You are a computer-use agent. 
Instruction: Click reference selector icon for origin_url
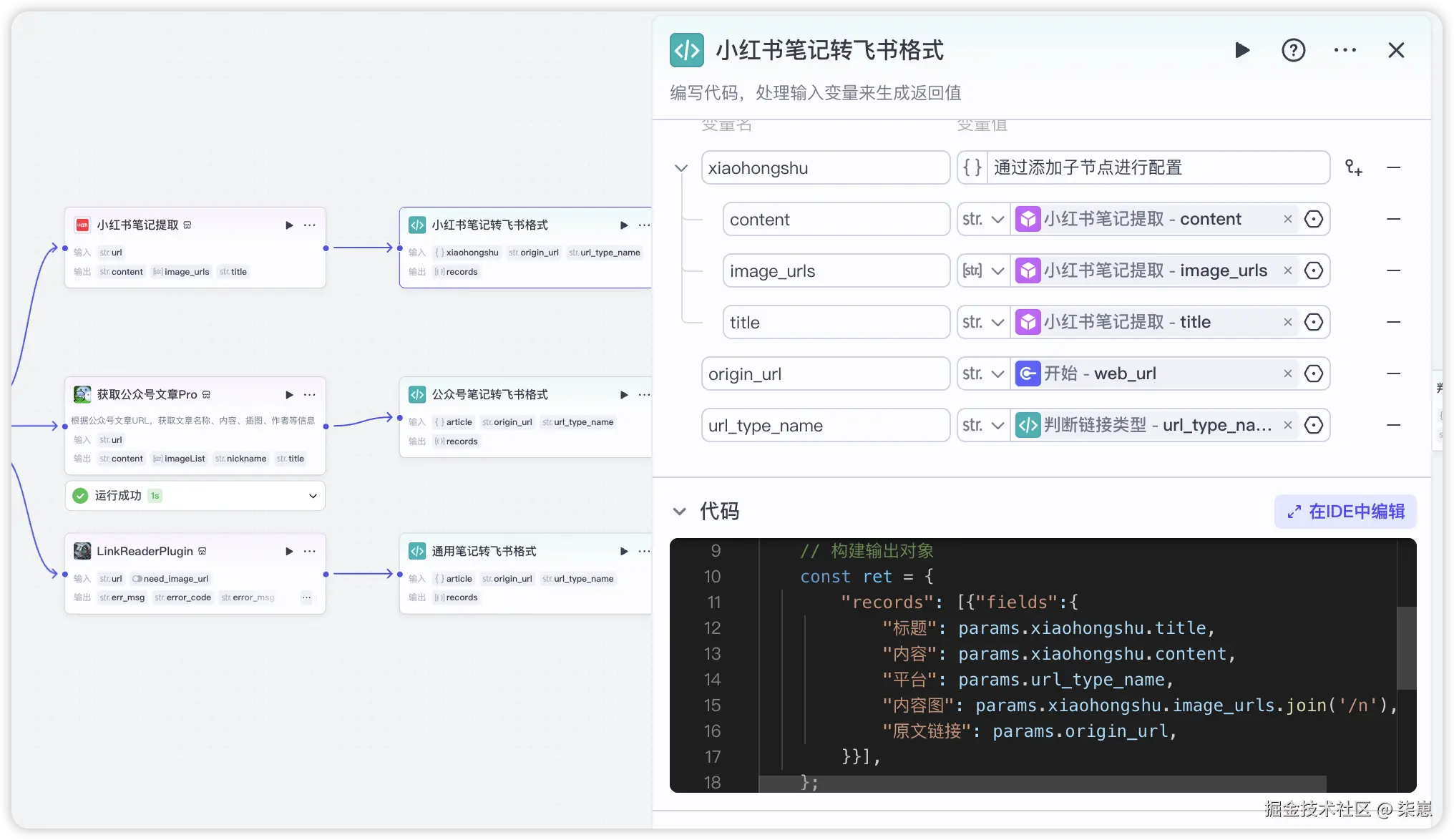1314,373
